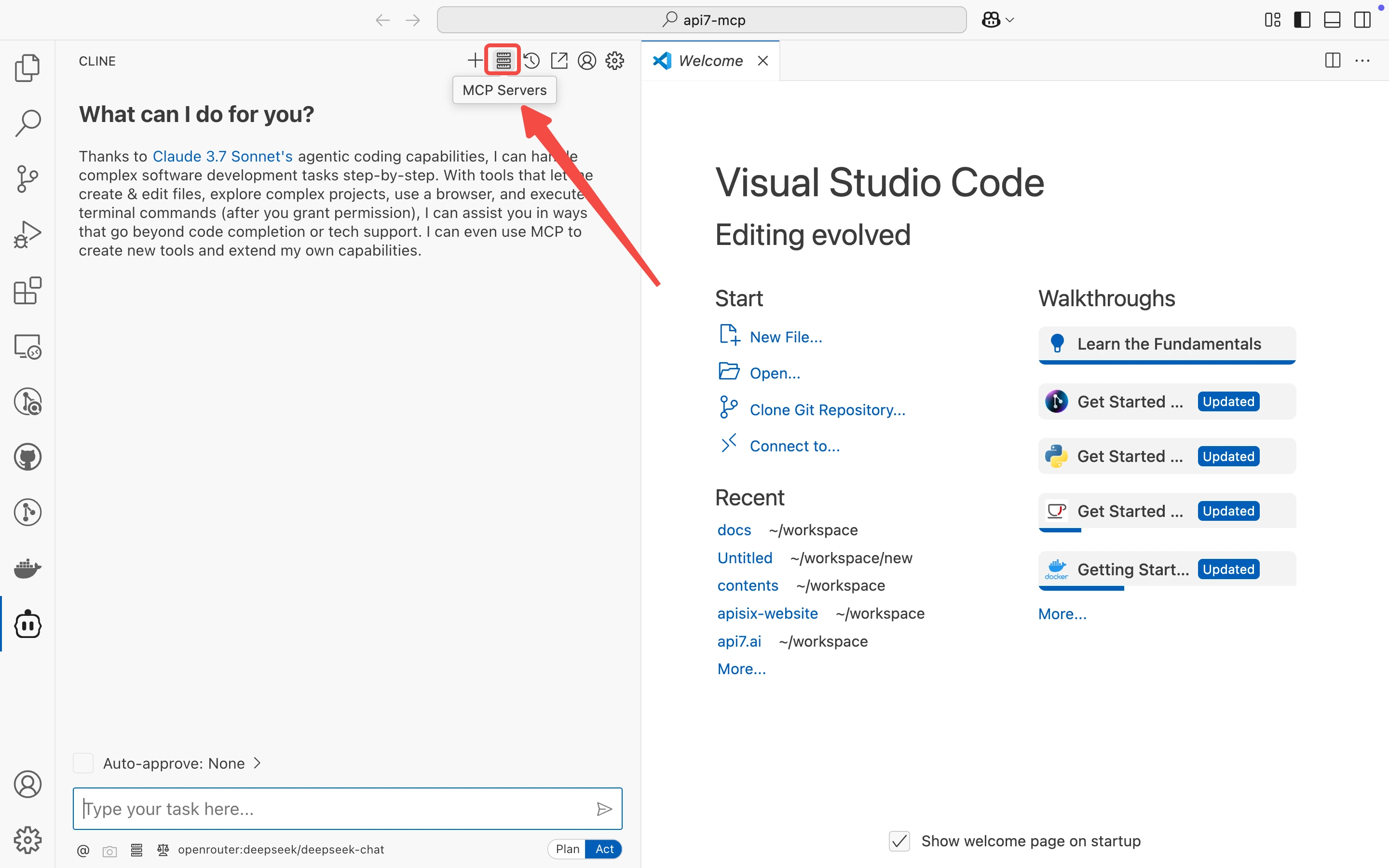Select model openrouter:deepseek/deepseek-chat

click(x=281, y=850)
